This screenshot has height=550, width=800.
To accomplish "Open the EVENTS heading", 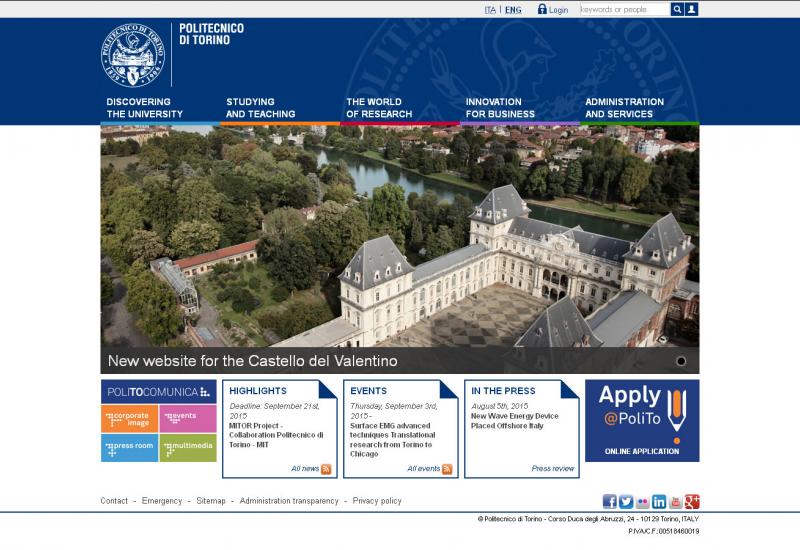I will [368, 391].
